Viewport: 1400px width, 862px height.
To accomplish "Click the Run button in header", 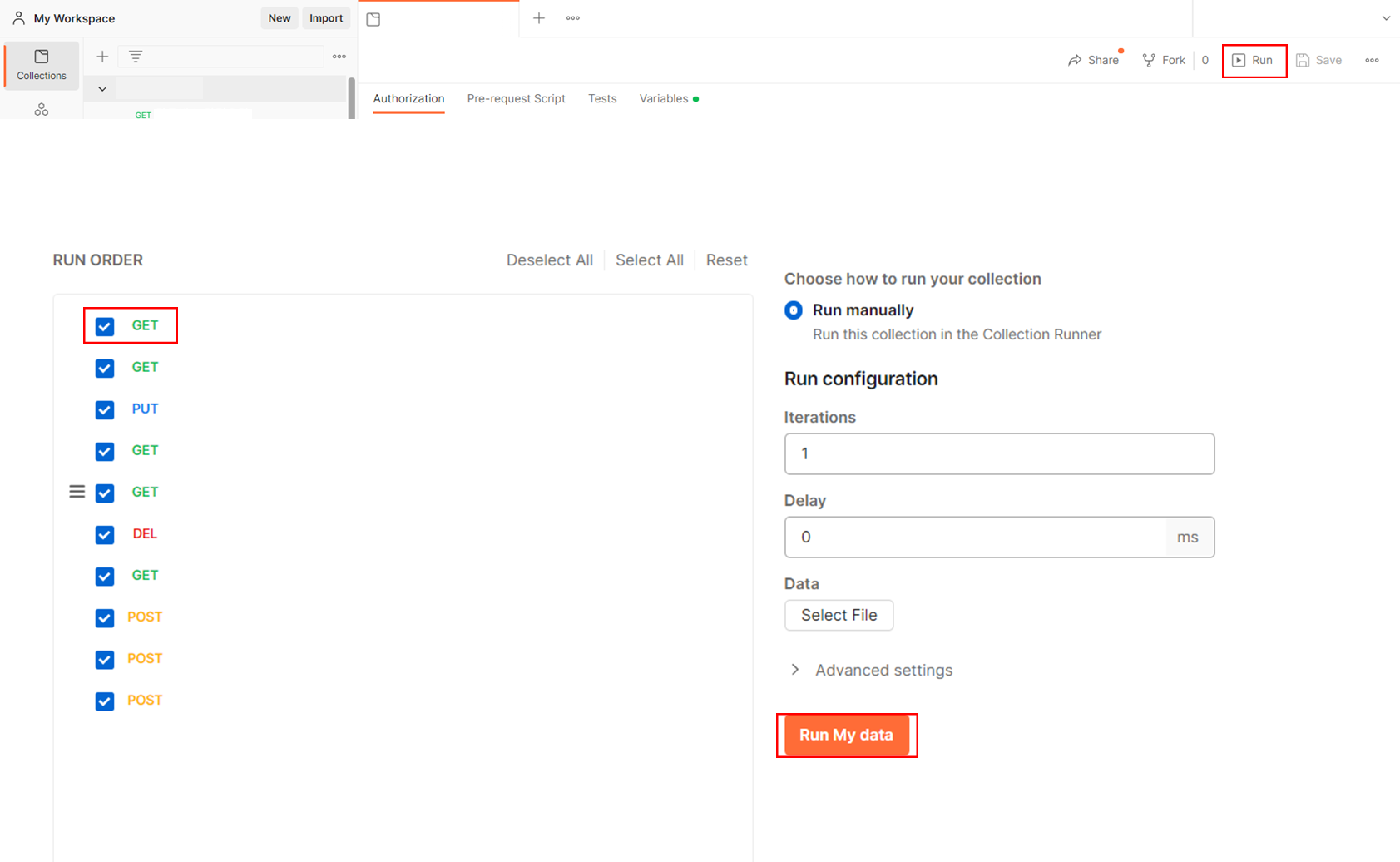I will (1253, 60).
